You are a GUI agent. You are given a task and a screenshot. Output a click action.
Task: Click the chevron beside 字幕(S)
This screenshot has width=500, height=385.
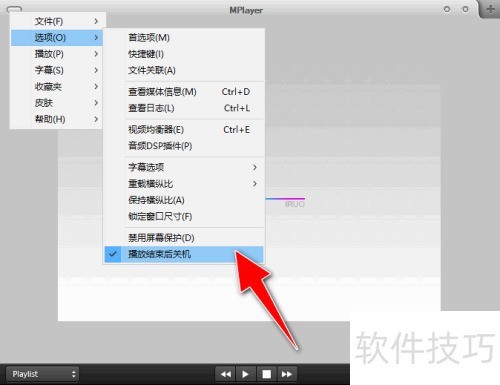point(96,70)
